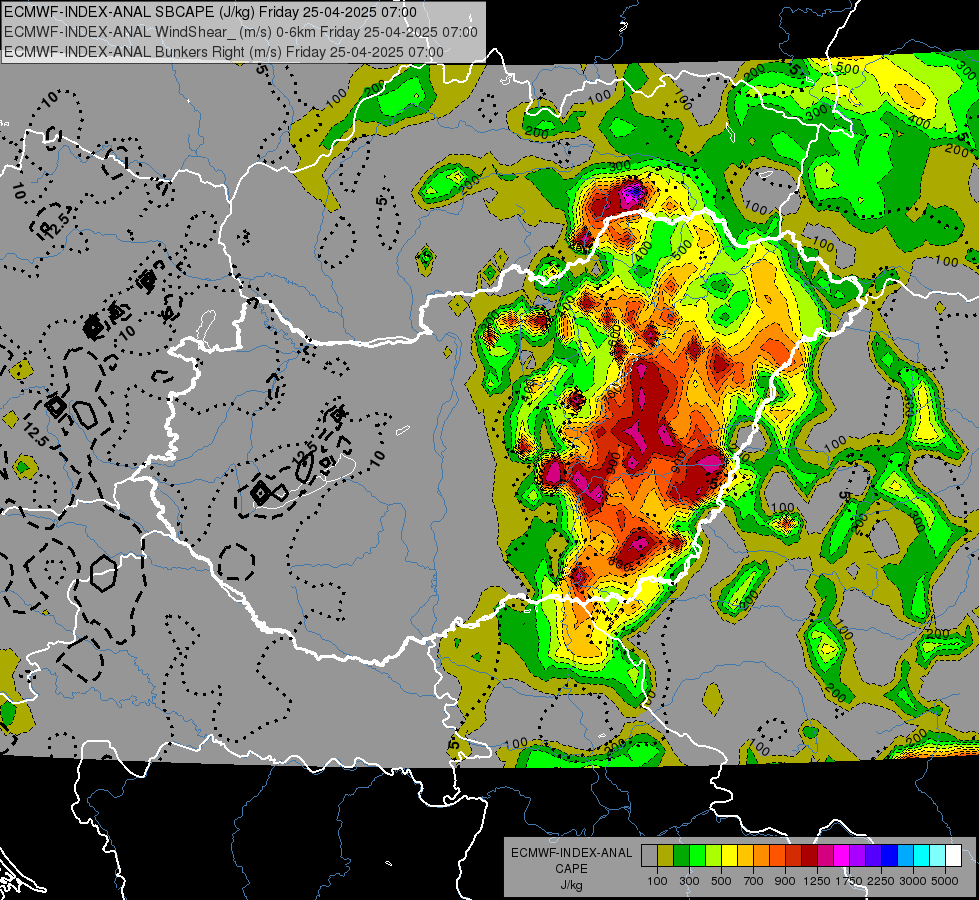Click the lime swatch left of 500
Image resolution: width=979 pixels, height=900 pixels.
[x=713, y=856]
